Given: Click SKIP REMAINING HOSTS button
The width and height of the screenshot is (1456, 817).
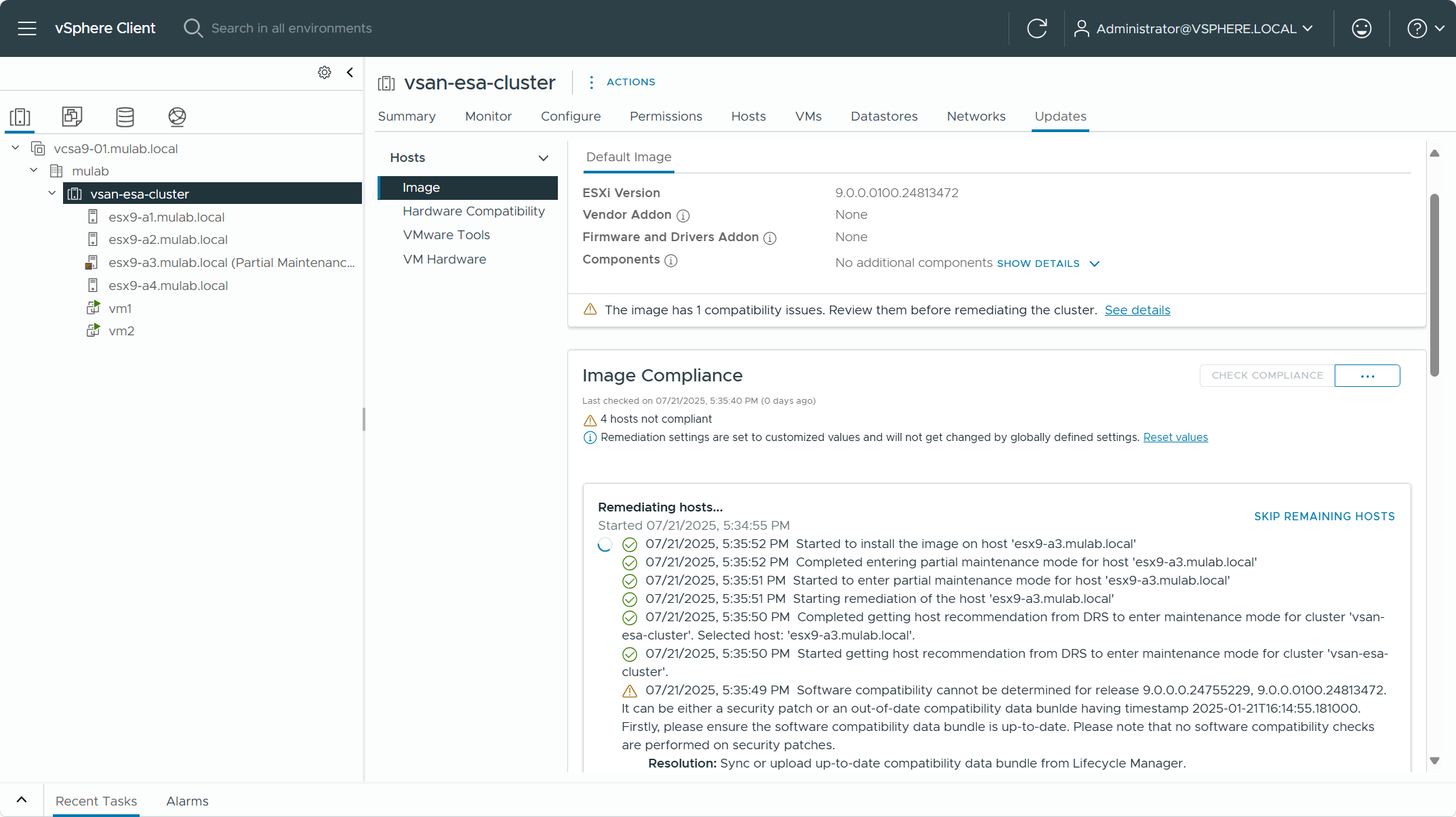Looking at the screenshot, I should (1324, 516).
